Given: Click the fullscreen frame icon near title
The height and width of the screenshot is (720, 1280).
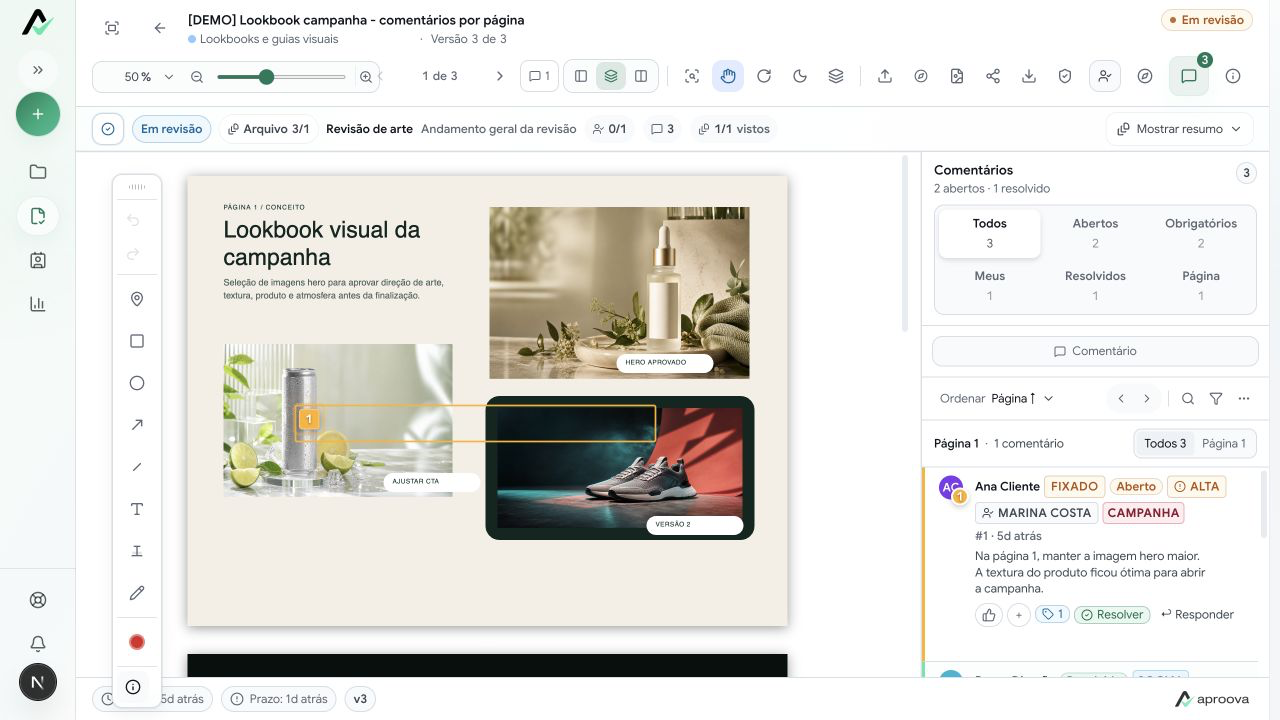Looking at the screenshot, I should click(112, 28).
